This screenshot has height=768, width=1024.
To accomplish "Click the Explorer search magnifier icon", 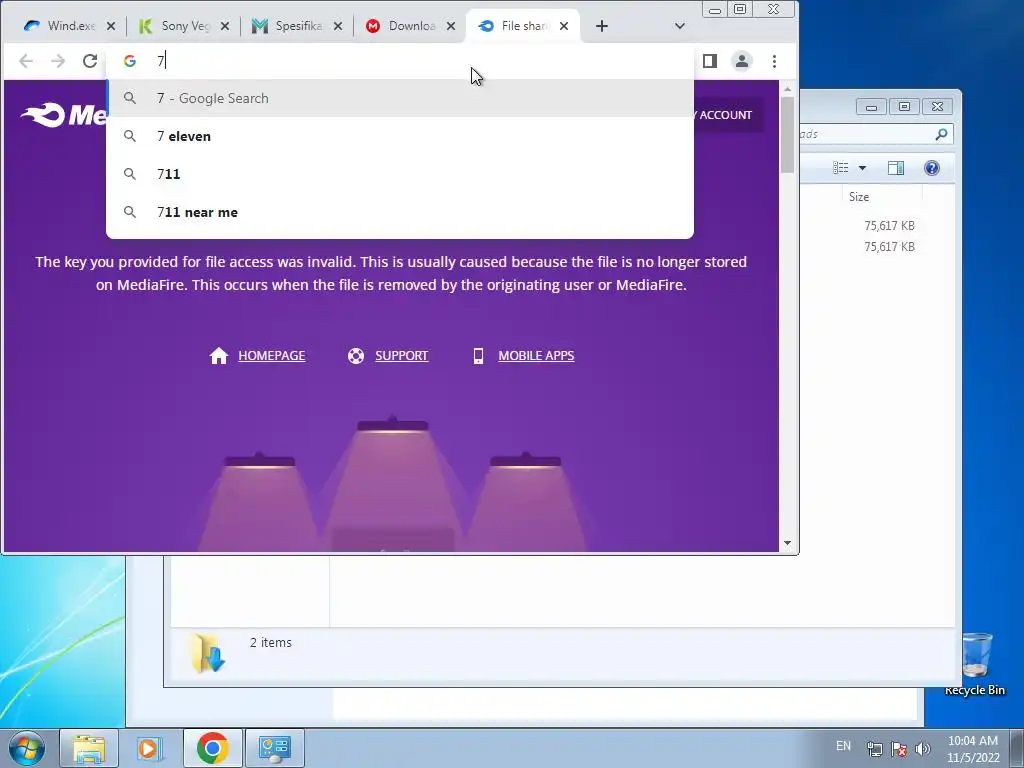I will click(x=941, y=134).
